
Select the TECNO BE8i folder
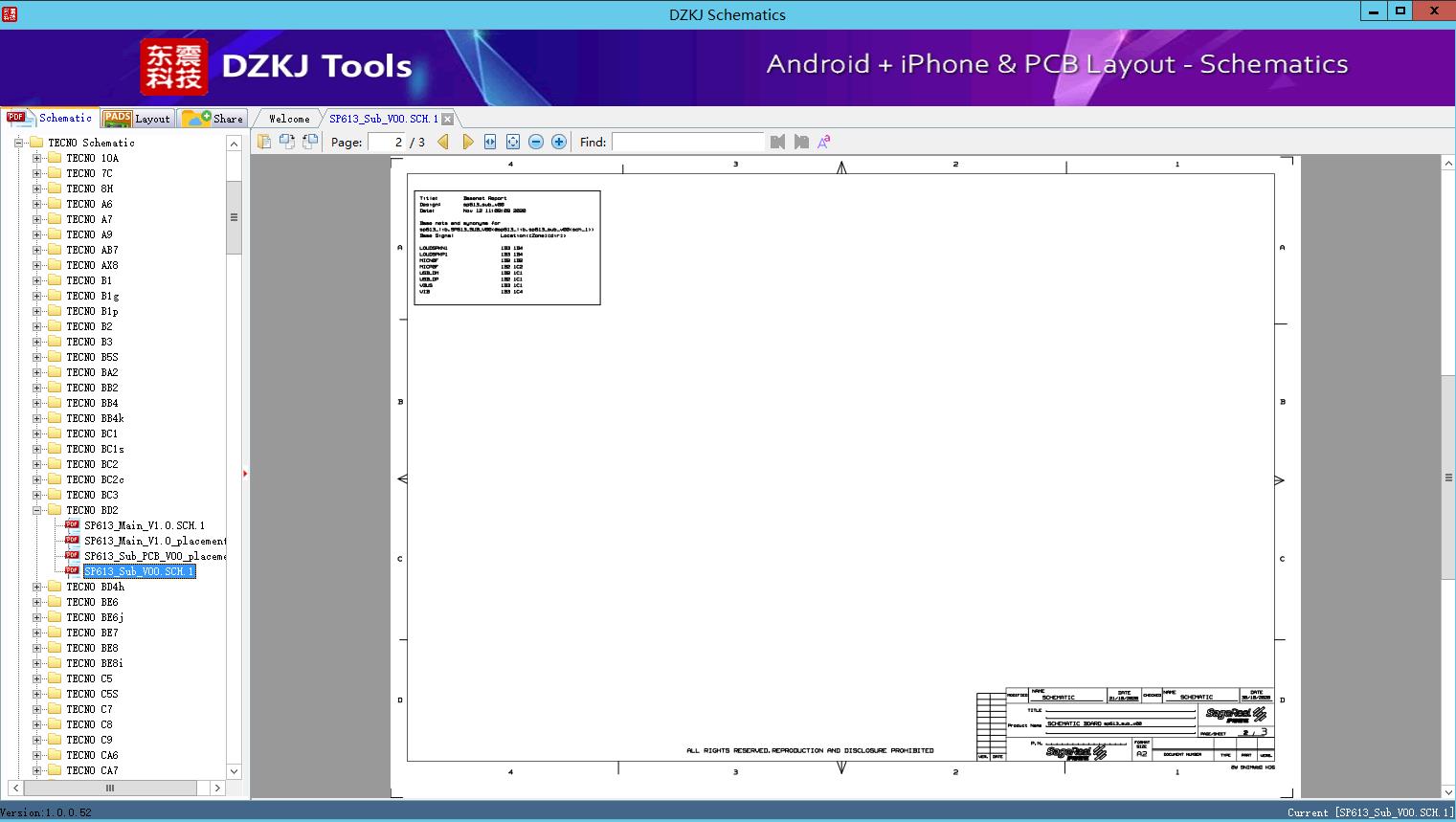pos(95,663)
